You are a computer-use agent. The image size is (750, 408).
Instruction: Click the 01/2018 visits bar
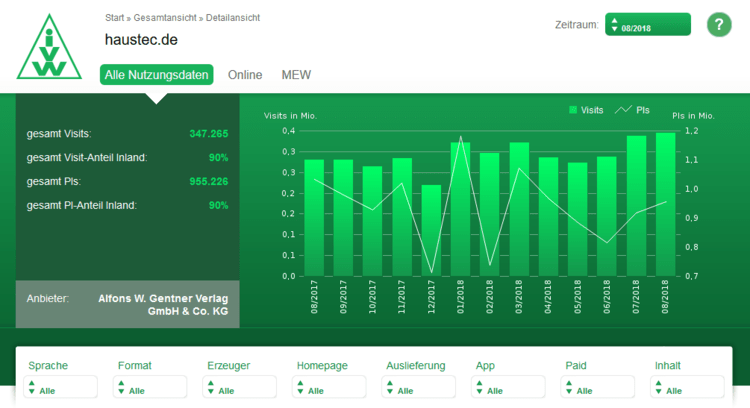[460, 210]
